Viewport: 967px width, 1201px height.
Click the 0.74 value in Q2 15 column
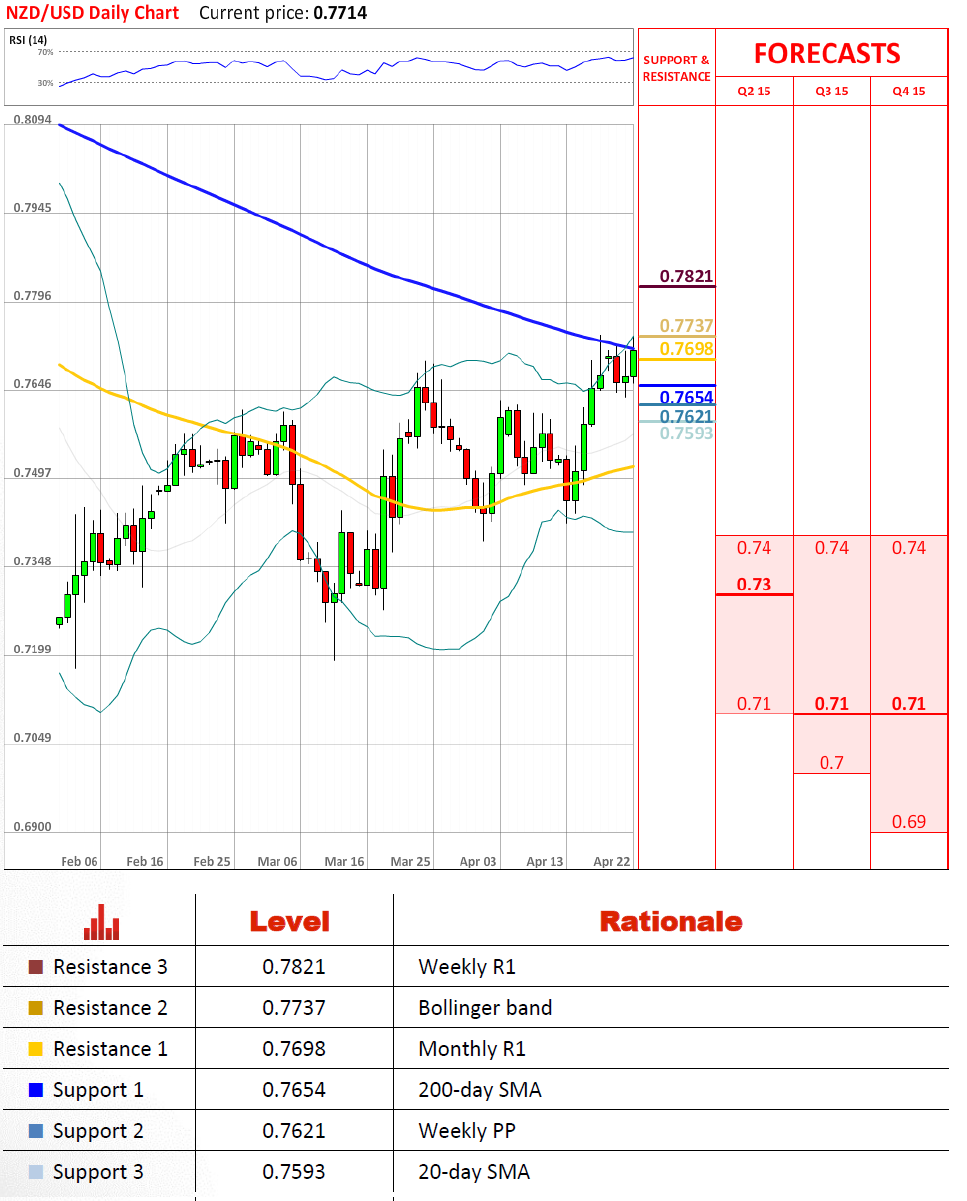[754, 548]
